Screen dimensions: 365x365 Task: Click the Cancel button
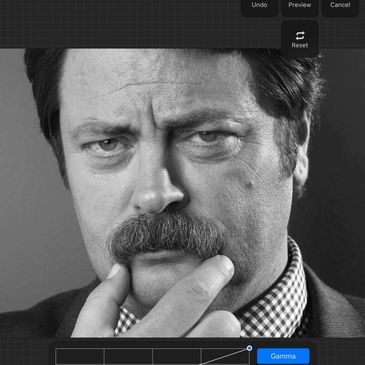(x=340, y=7)
